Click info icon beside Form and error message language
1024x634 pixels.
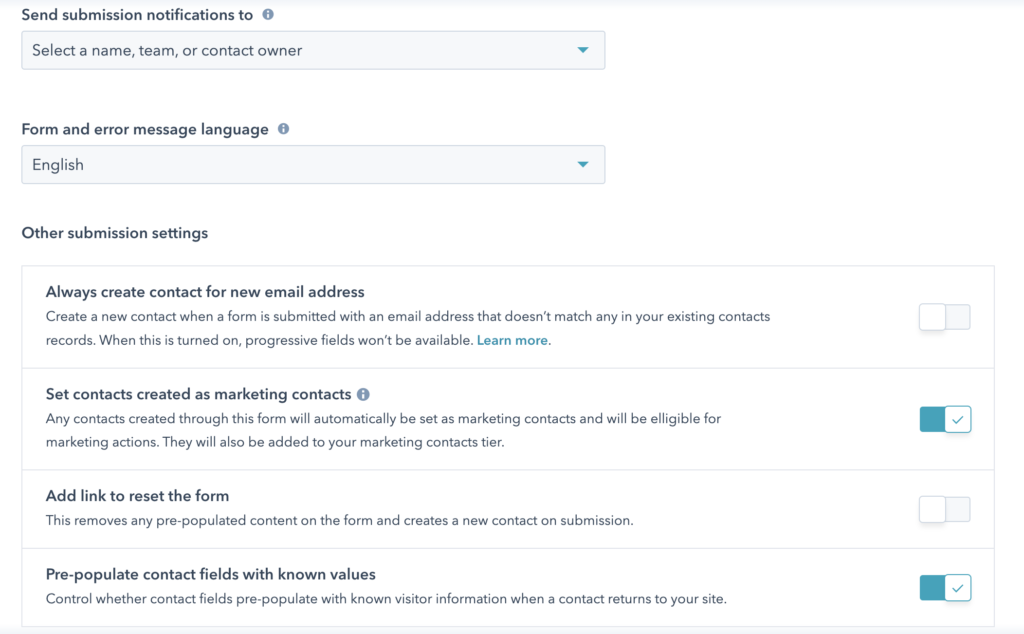coord(283,129)
